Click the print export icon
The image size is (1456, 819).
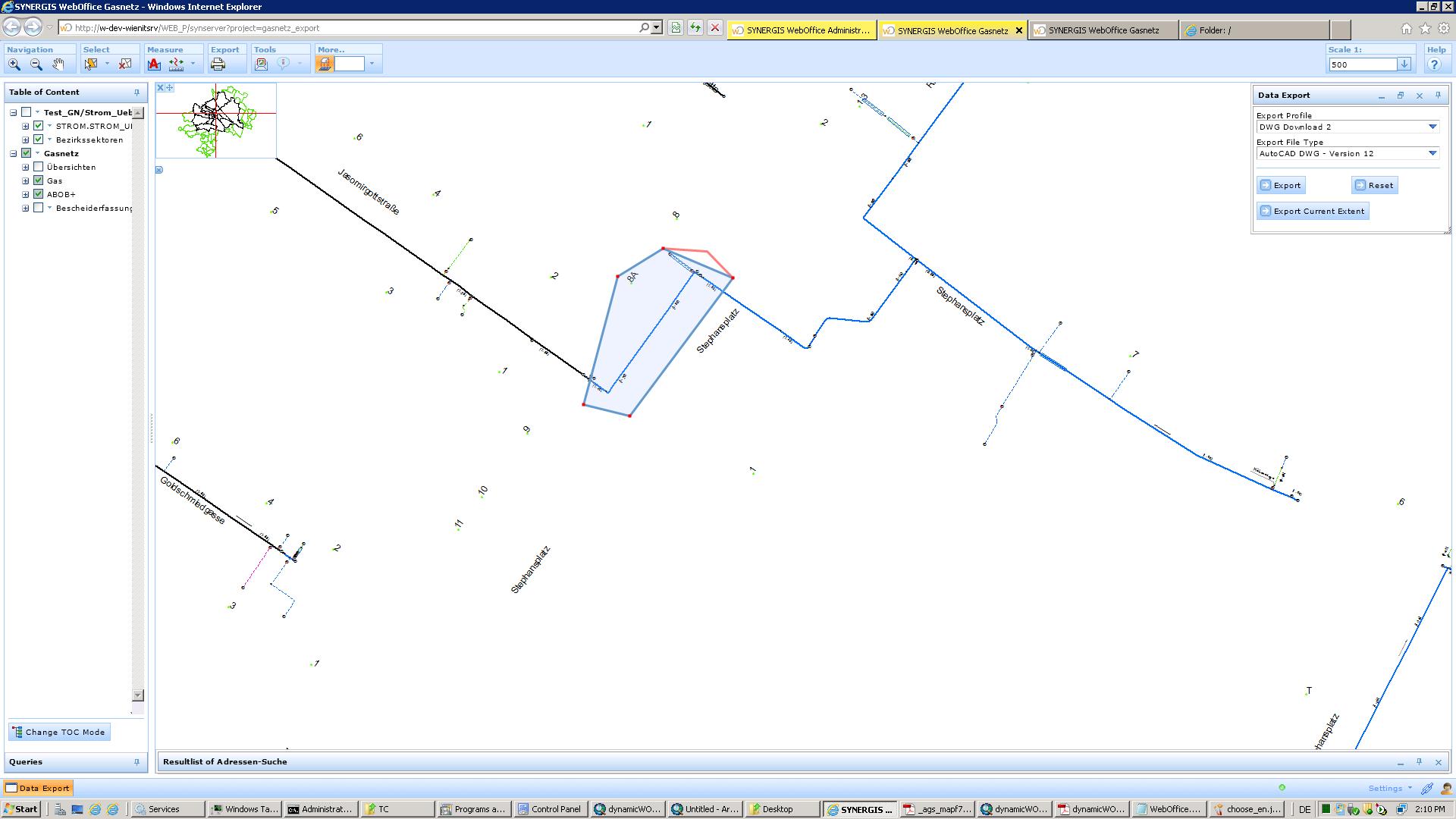pyautogui.click(x=218, y=64)
